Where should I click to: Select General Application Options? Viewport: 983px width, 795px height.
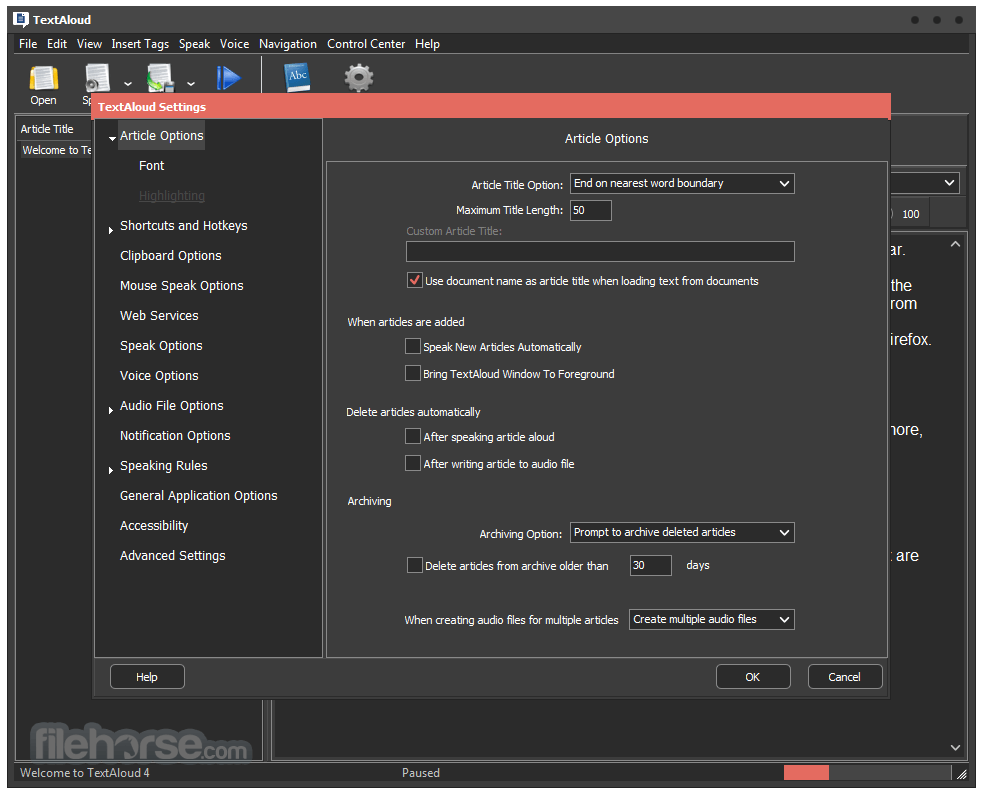(x=199, y=495)
